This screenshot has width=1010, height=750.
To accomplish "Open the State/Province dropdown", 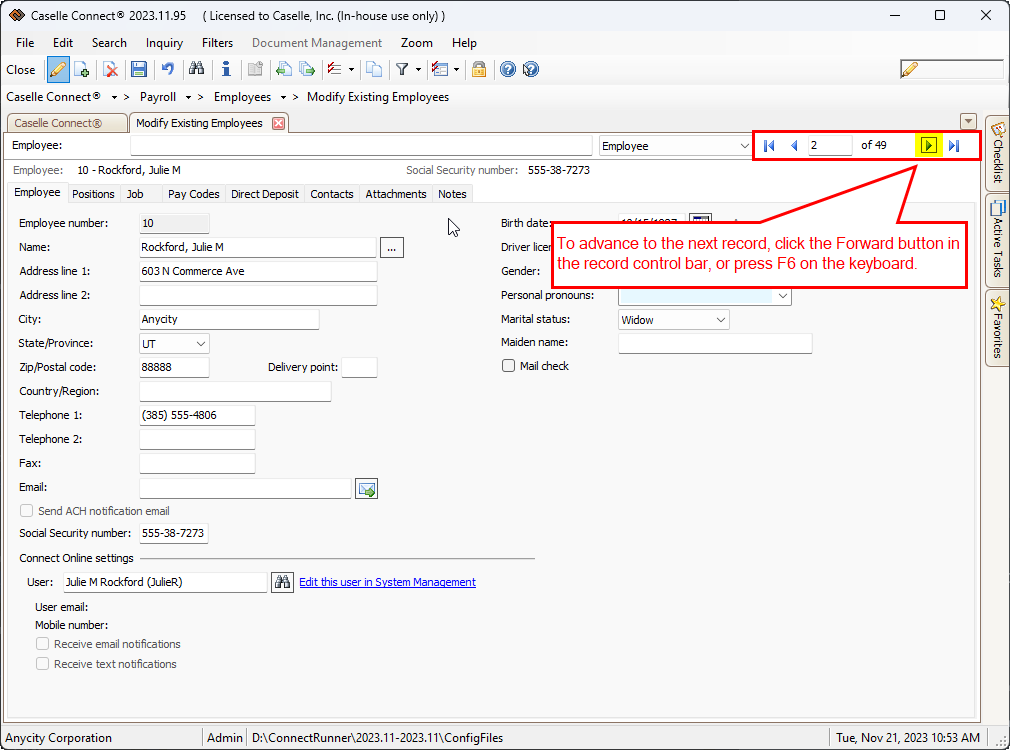I will (x=201, y=344).
